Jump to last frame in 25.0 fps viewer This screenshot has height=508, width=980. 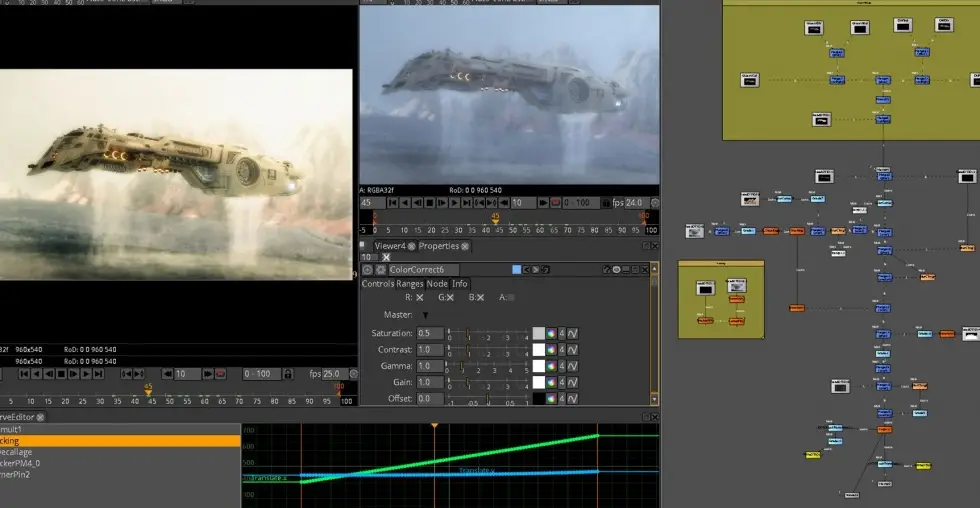pyautogui.click(x=98, y=374)
